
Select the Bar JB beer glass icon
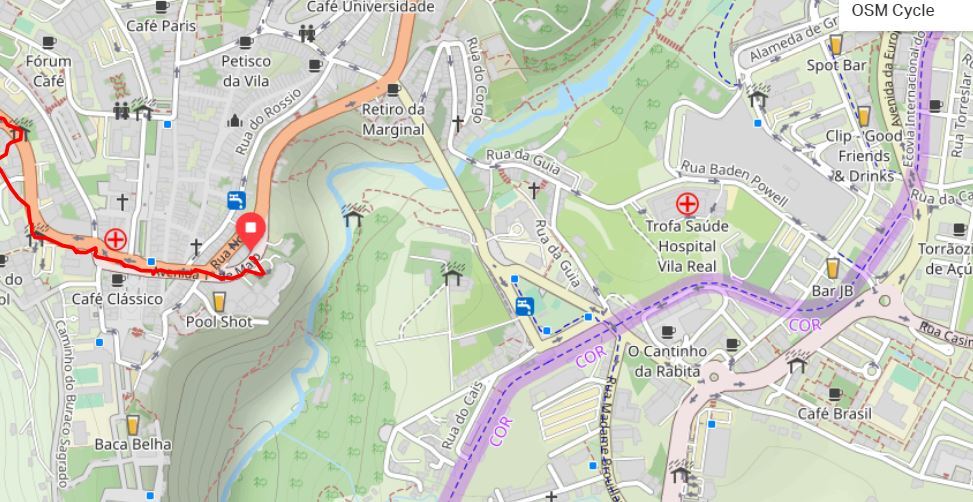click(832, 268)
